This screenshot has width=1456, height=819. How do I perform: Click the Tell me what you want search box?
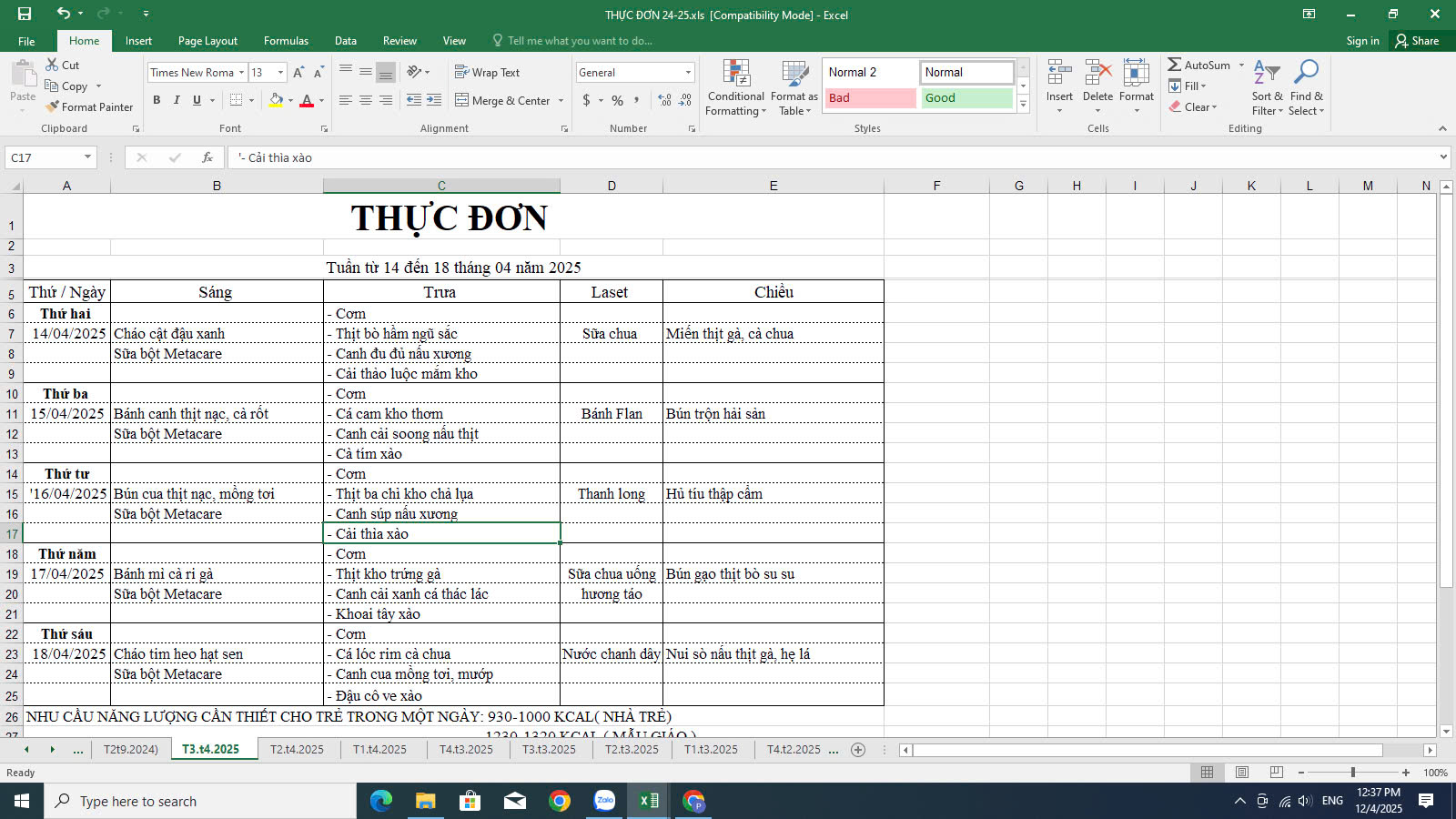[x=573, y=41]
